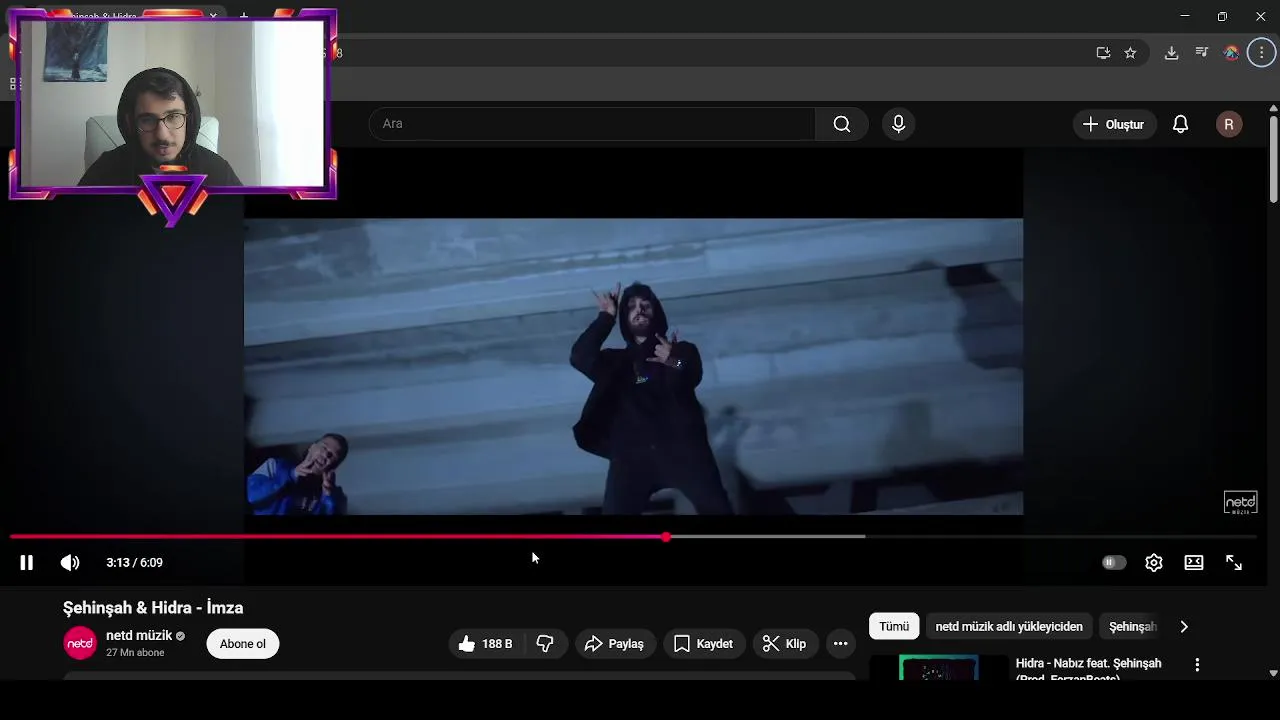
Task: Click the 27 Mn abone subscriber count
Action: [x=135, y=653]
